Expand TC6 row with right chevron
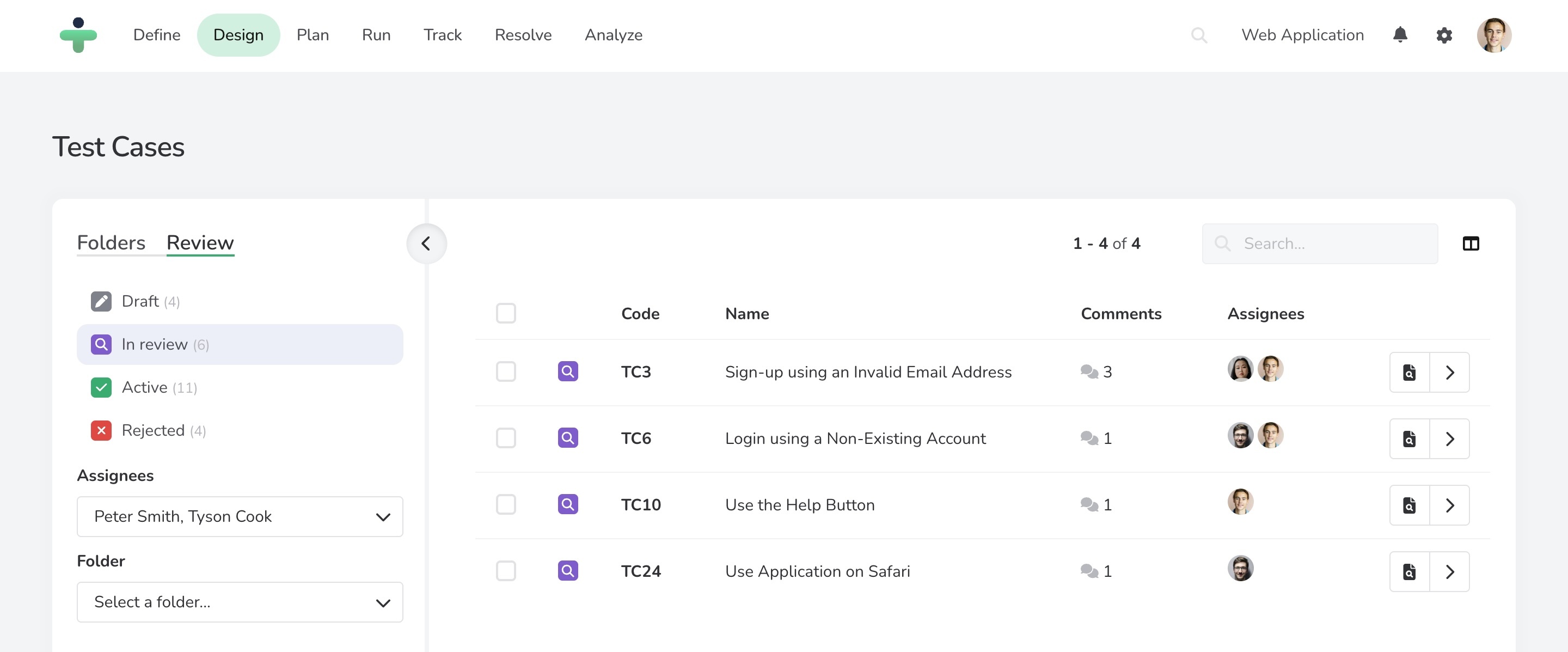The height and width of the screenshot is (652, 1568). tap(1449, 438)
